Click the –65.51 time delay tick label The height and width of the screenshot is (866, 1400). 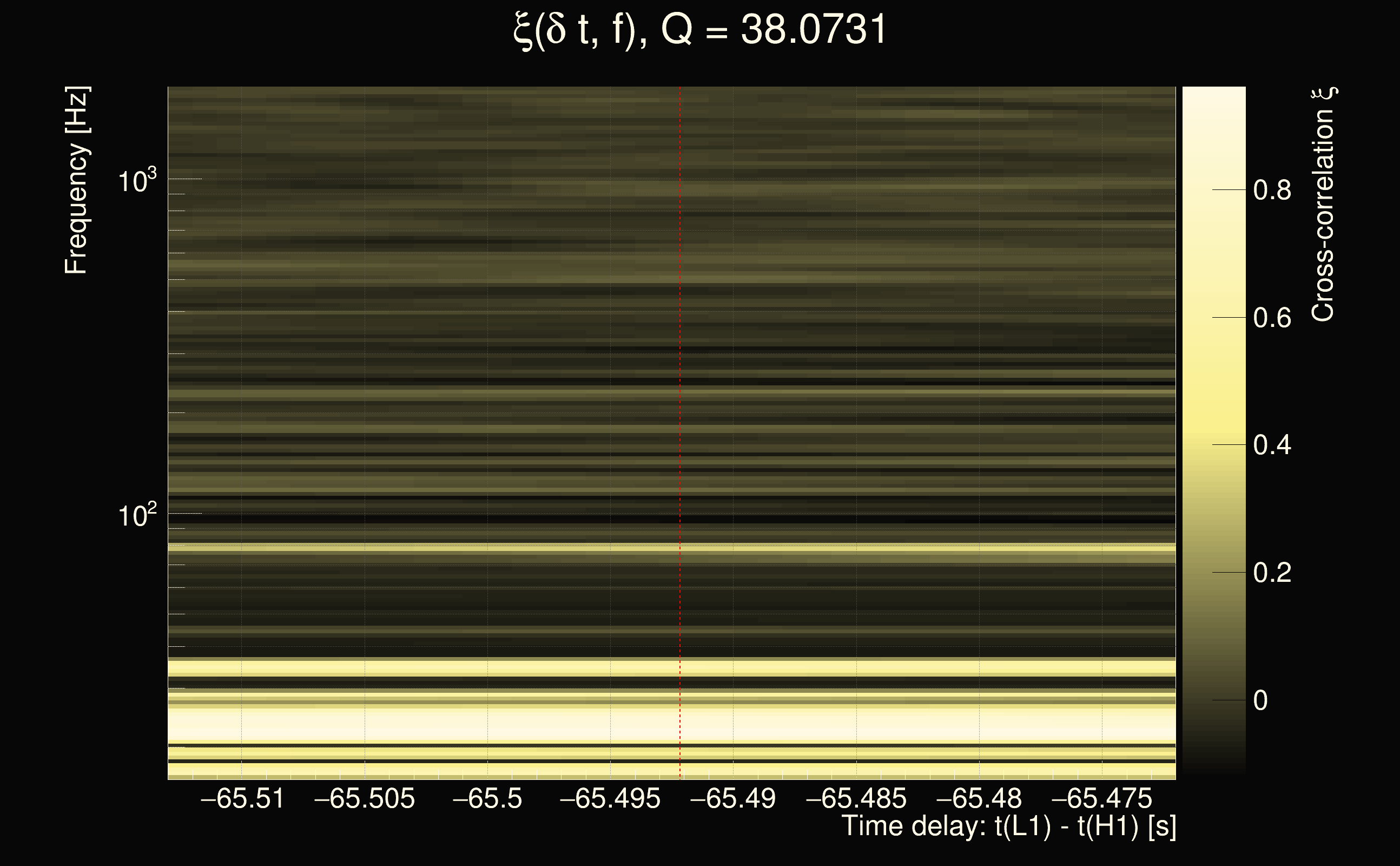[x=242, y=799]
